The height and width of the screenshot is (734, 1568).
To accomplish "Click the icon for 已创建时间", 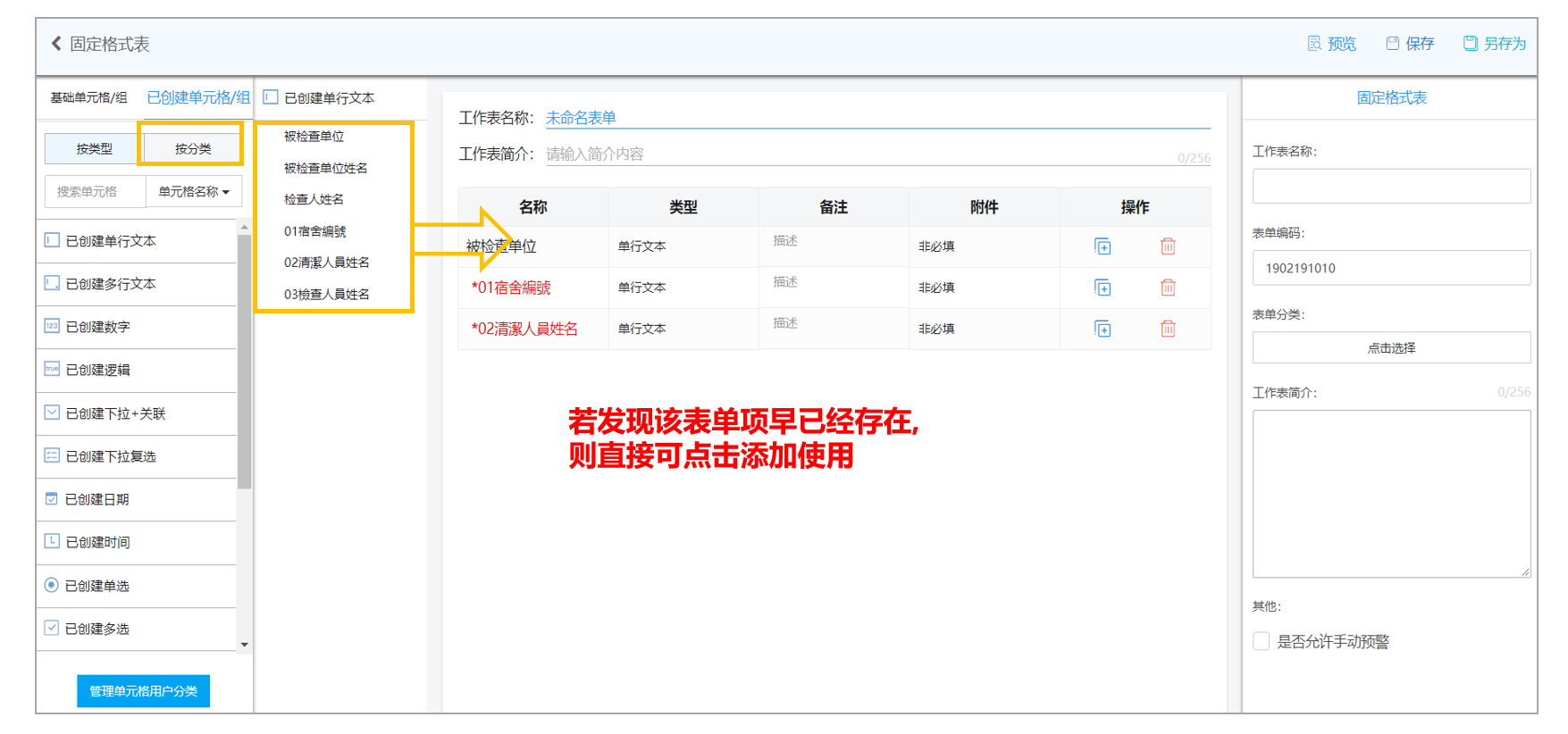I will pyautogui.click(x=52, y=541).
